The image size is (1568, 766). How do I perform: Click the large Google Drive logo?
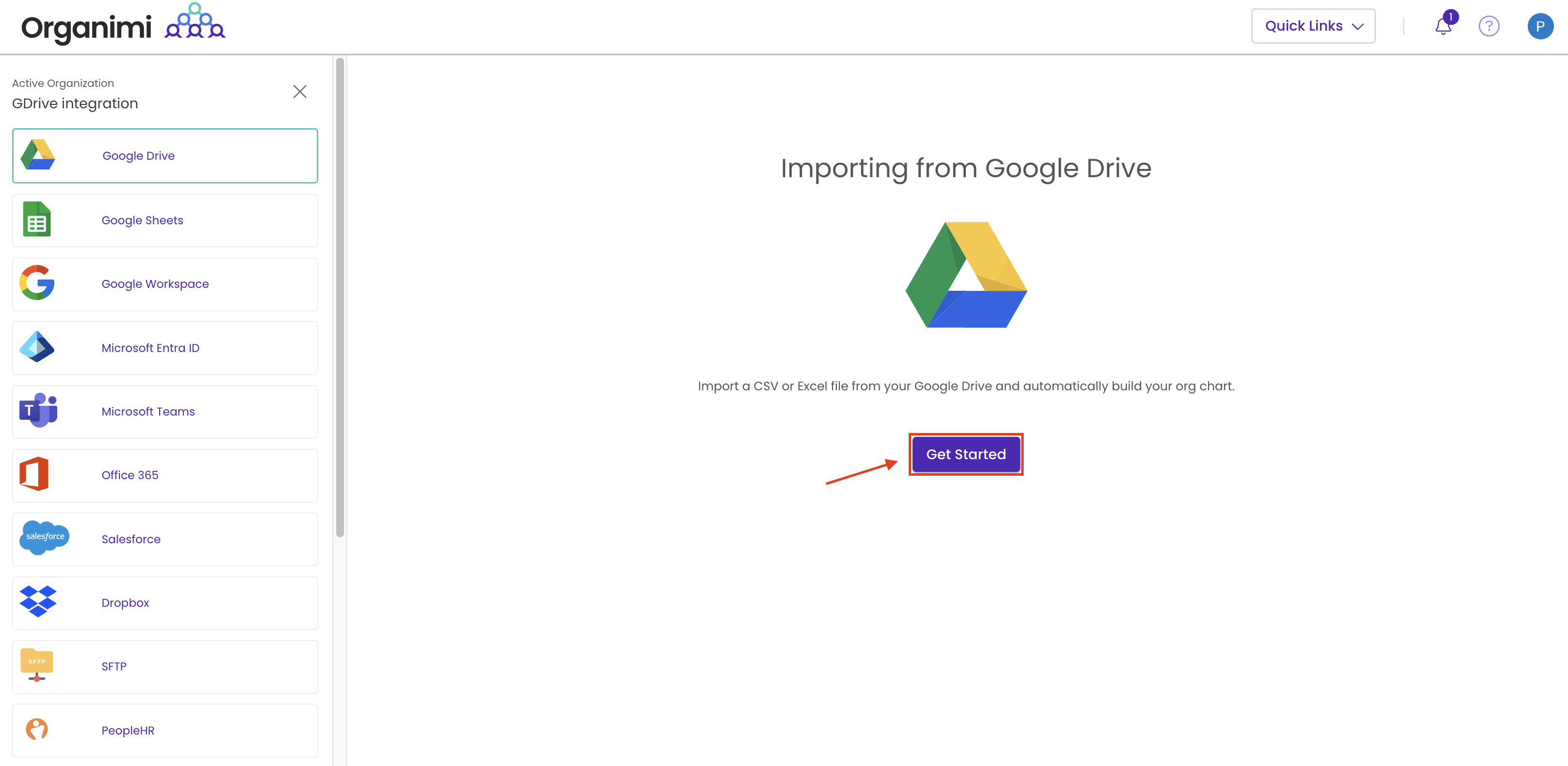coord(966,275)
